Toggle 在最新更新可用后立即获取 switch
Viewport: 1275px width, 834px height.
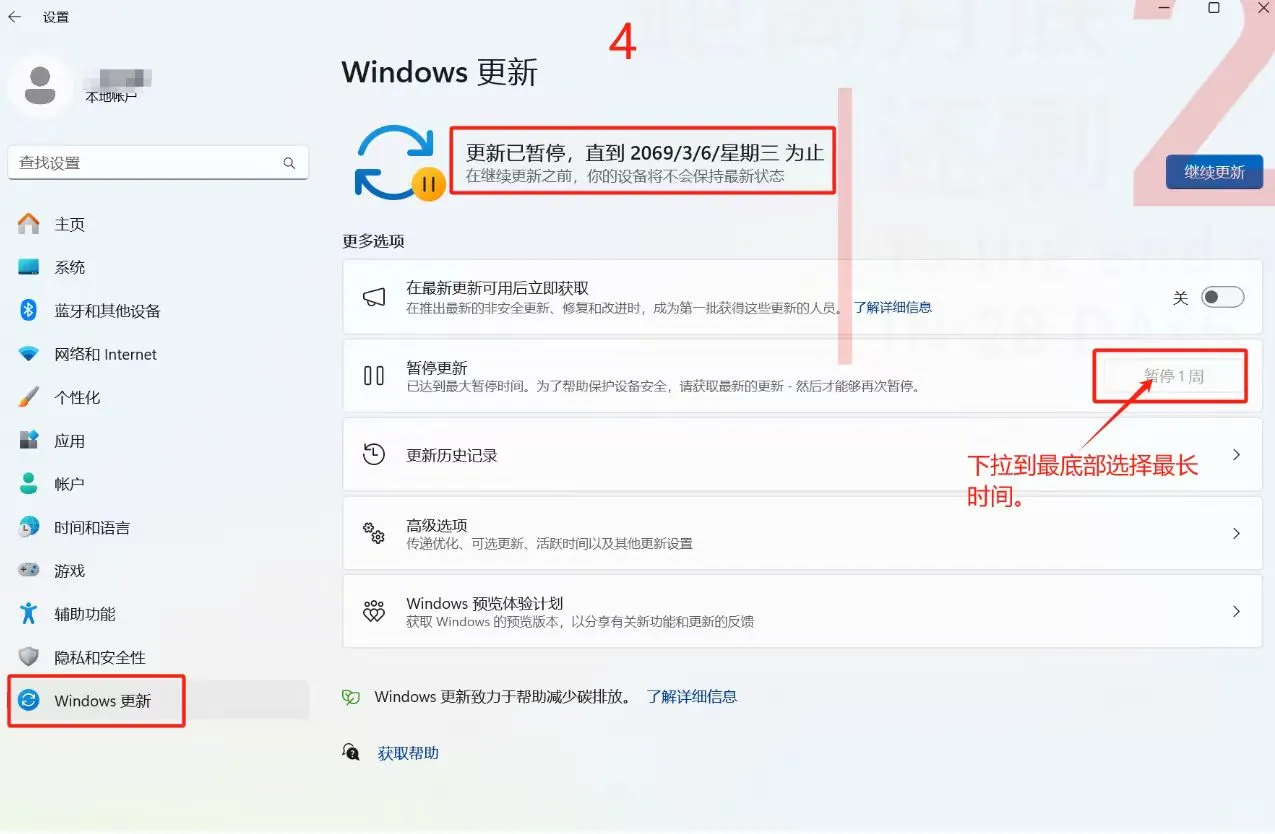click(1222, 297)
